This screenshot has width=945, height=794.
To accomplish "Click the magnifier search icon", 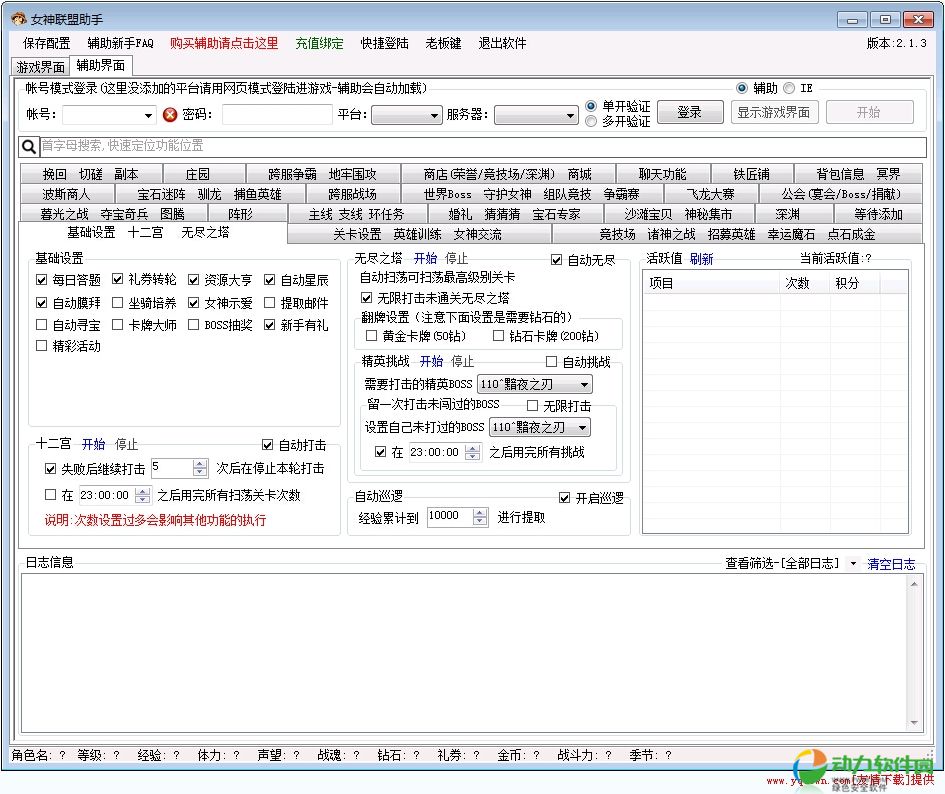I will (x=28, y=146).
